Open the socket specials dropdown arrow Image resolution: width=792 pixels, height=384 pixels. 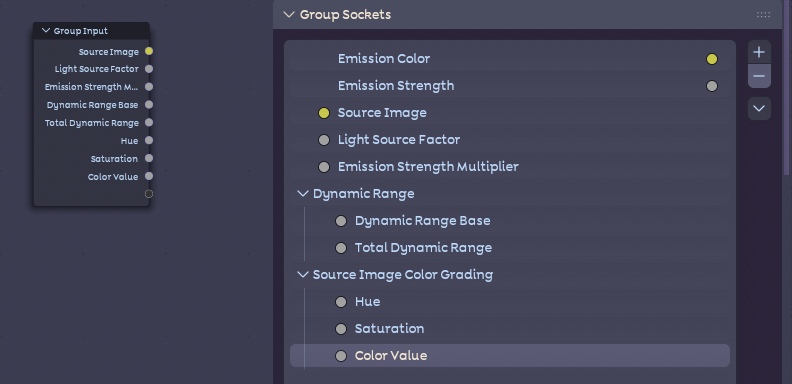coord(759,109)
